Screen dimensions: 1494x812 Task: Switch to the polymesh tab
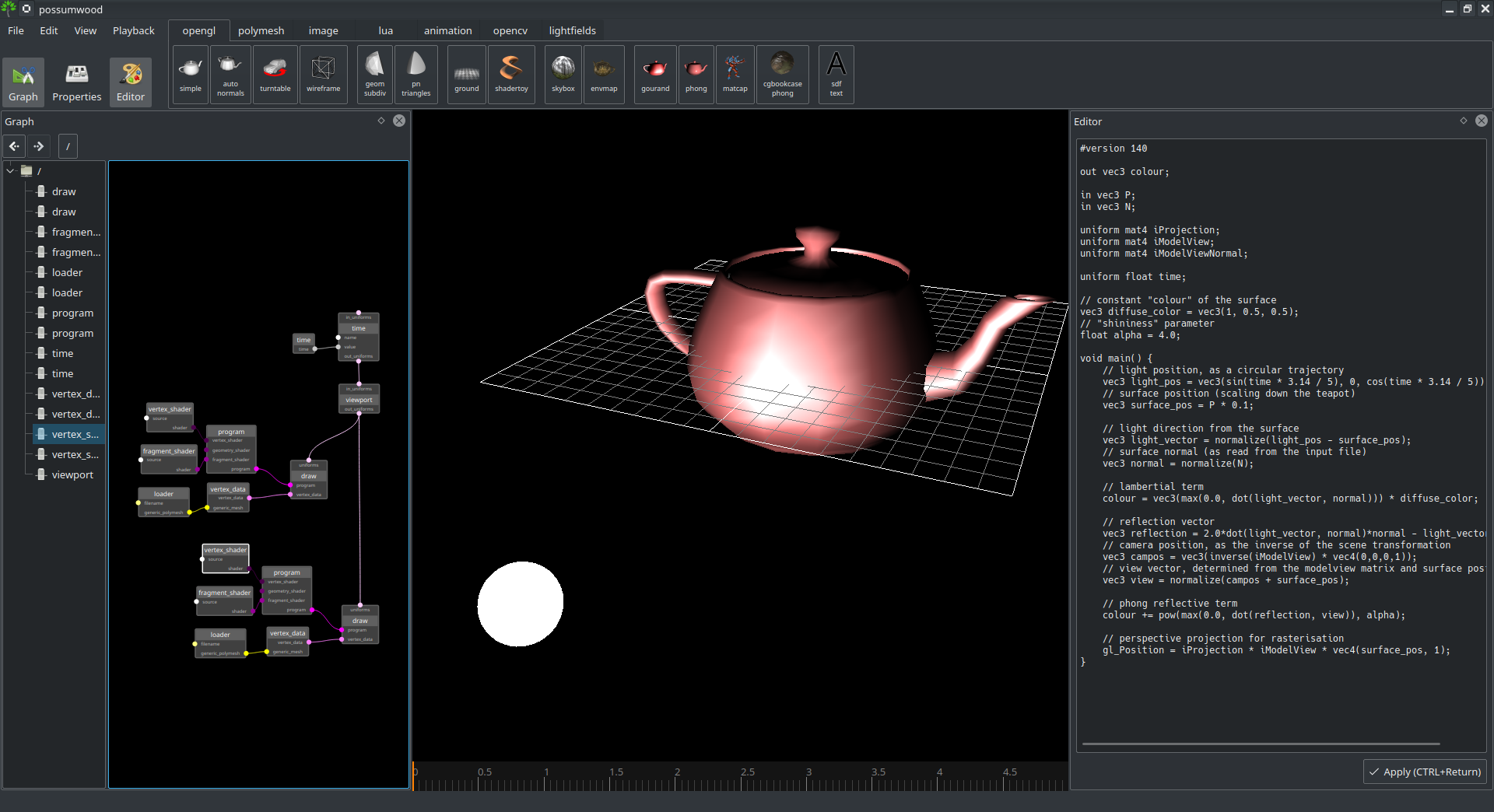coord(261,31)
